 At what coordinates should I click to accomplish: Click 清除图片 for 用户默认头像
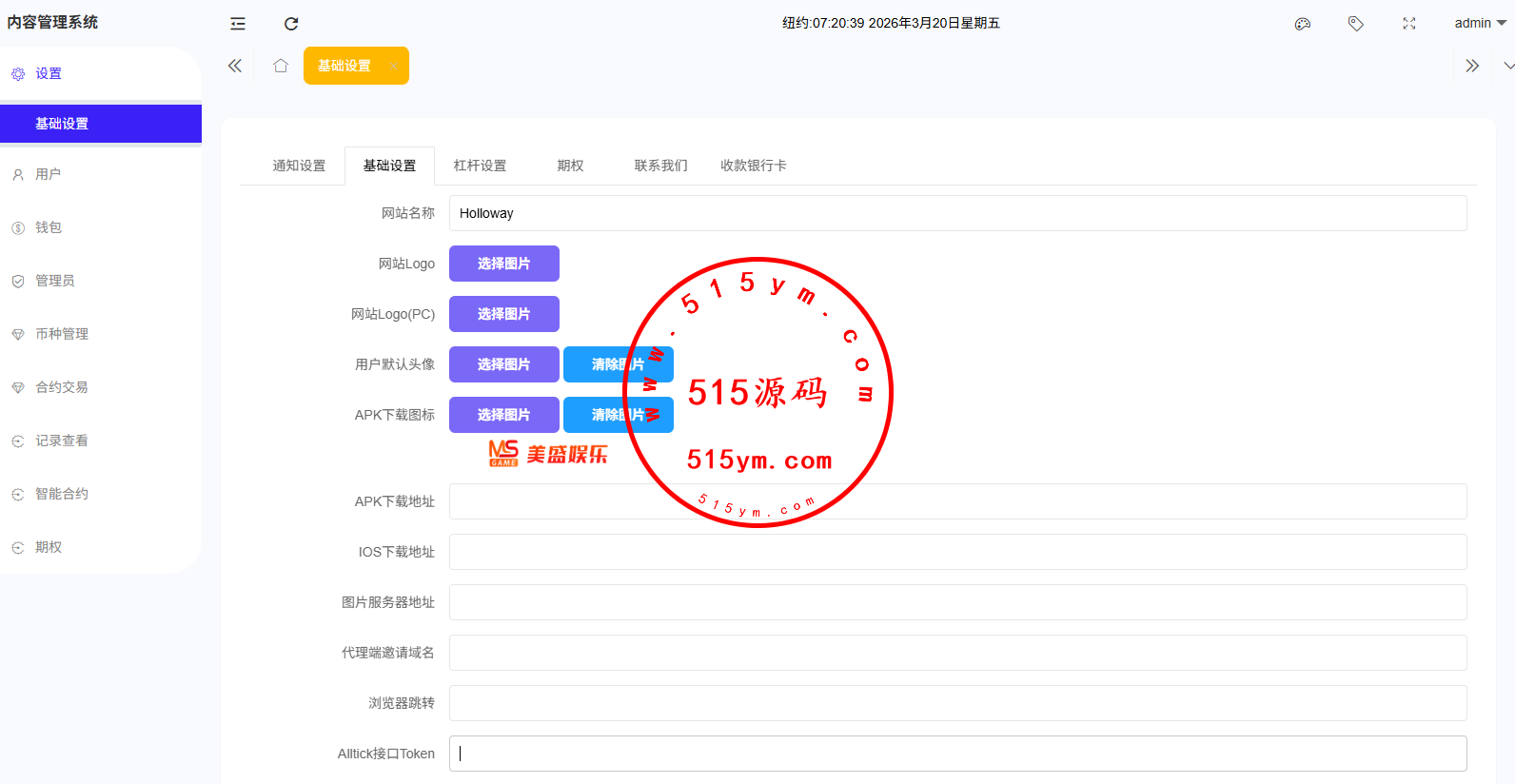click(x=618, y=364)
